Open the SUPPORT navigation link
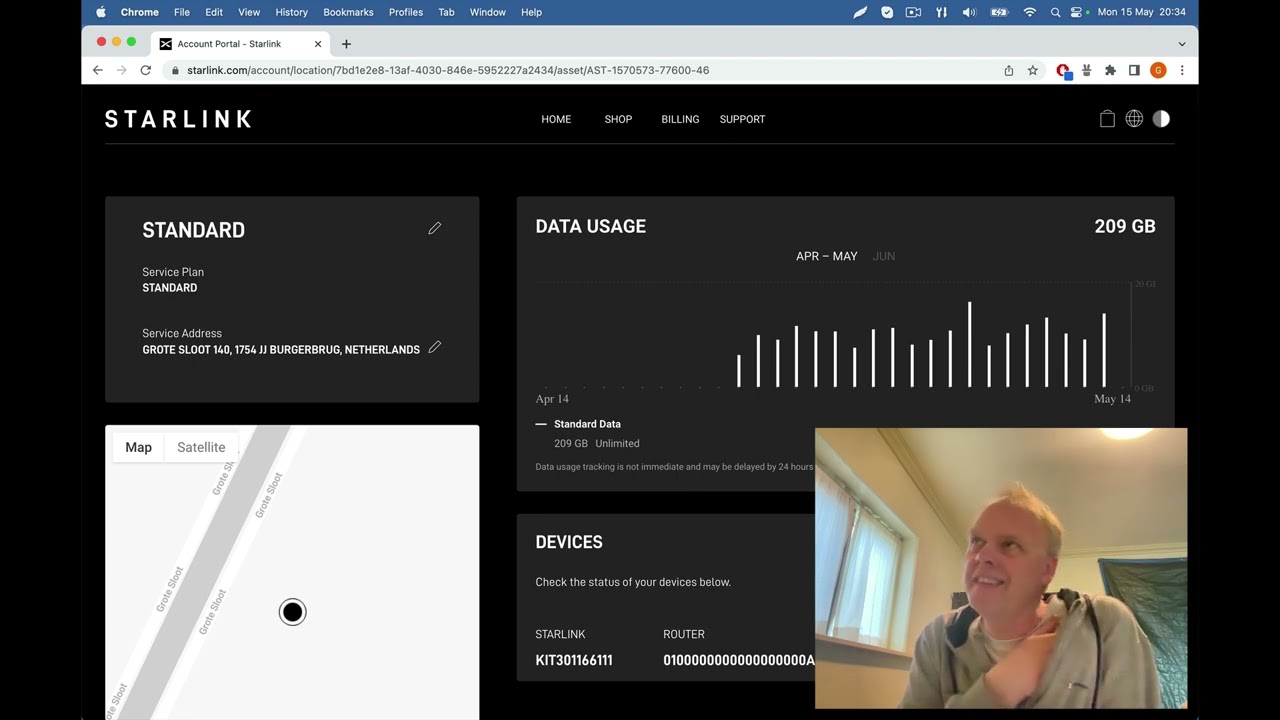Image resolution: width=1280 pixels, height=720 pixels. tap(742, 119)
